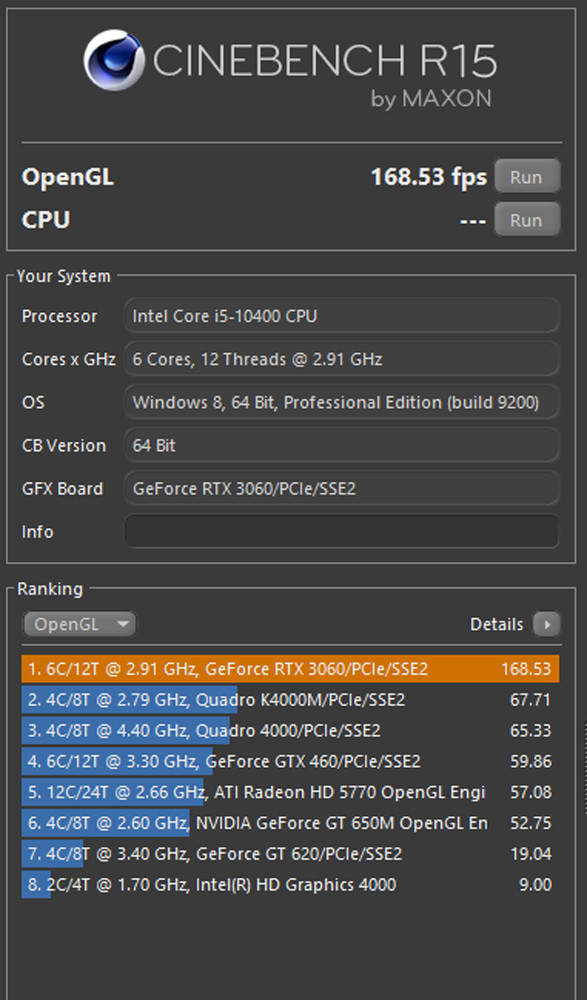Screen dimensions: 587x1000
Task: Click the 168.53 fps OpenGL result
Action: pyautogui.click(x=429, y=177)
